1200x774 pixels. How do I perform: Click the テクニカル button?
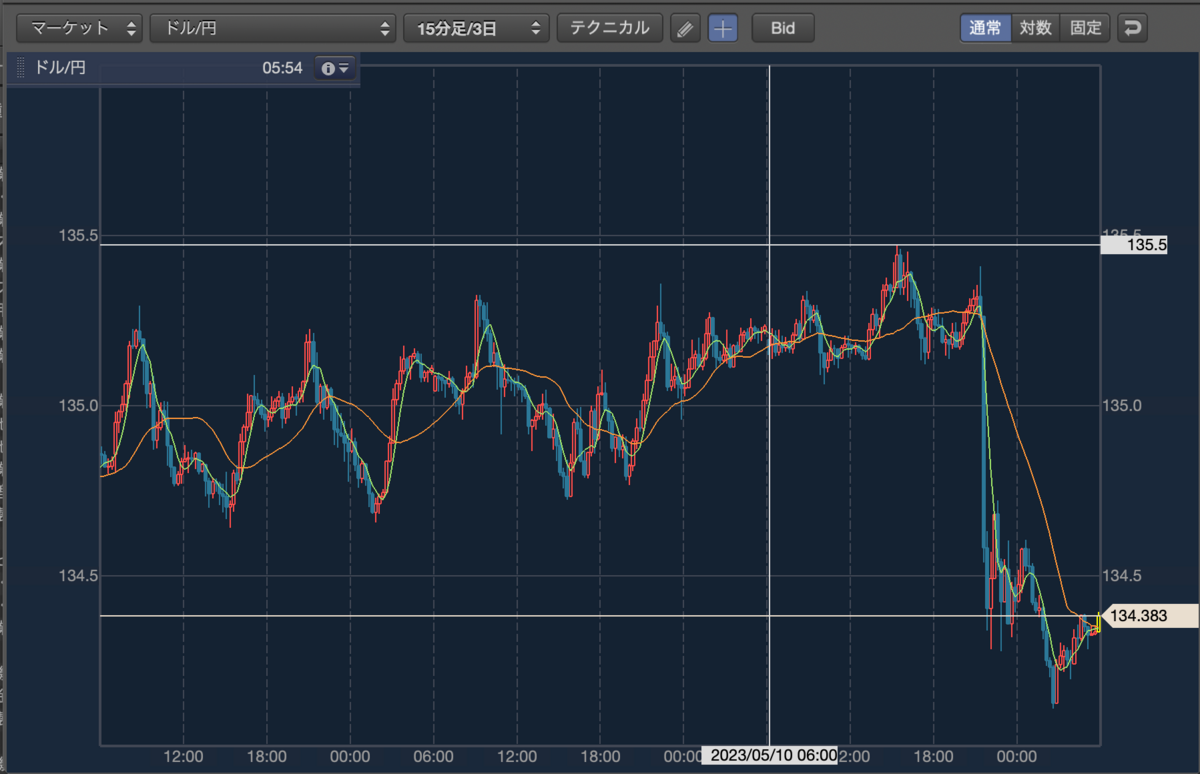(x=609, y=28)
